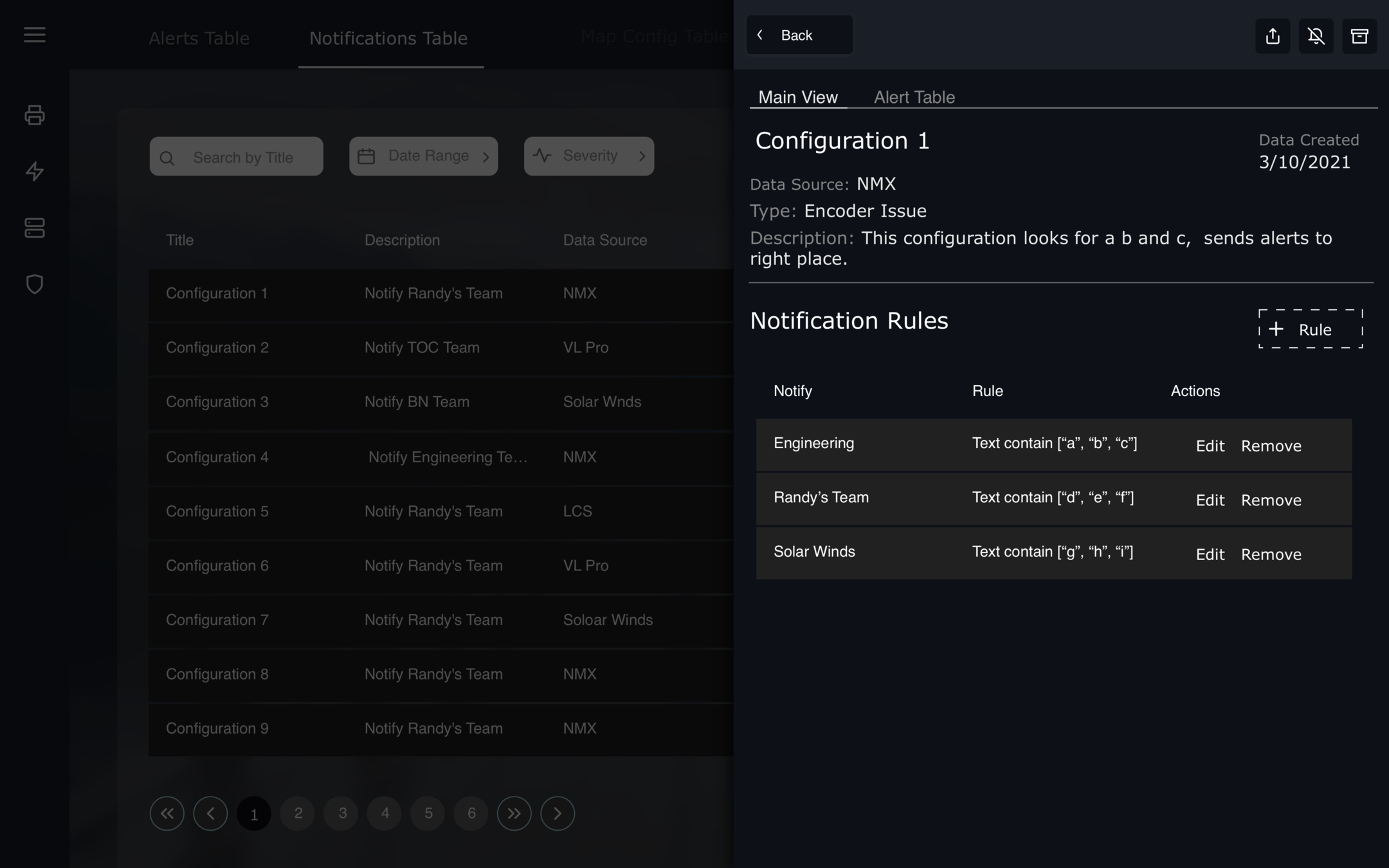Screen dimensions: 1389x868
Task: Click the archive box icon
Action: 1359,36
